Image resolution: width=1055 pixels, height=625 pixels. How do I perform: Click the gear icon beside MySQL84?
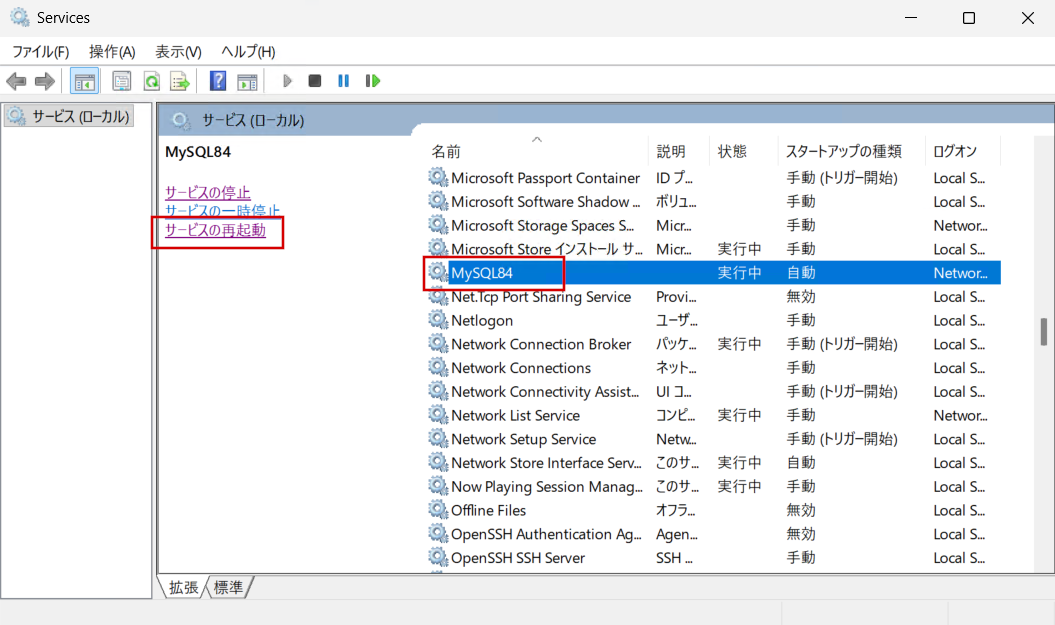pyautogui.click(x=438, y=272)
